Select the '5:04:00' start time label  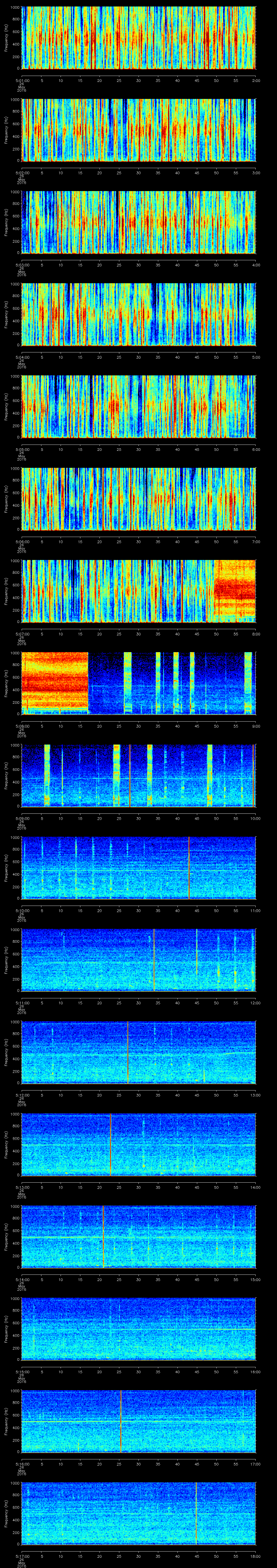pyautogui.click(x=22, y=357)
